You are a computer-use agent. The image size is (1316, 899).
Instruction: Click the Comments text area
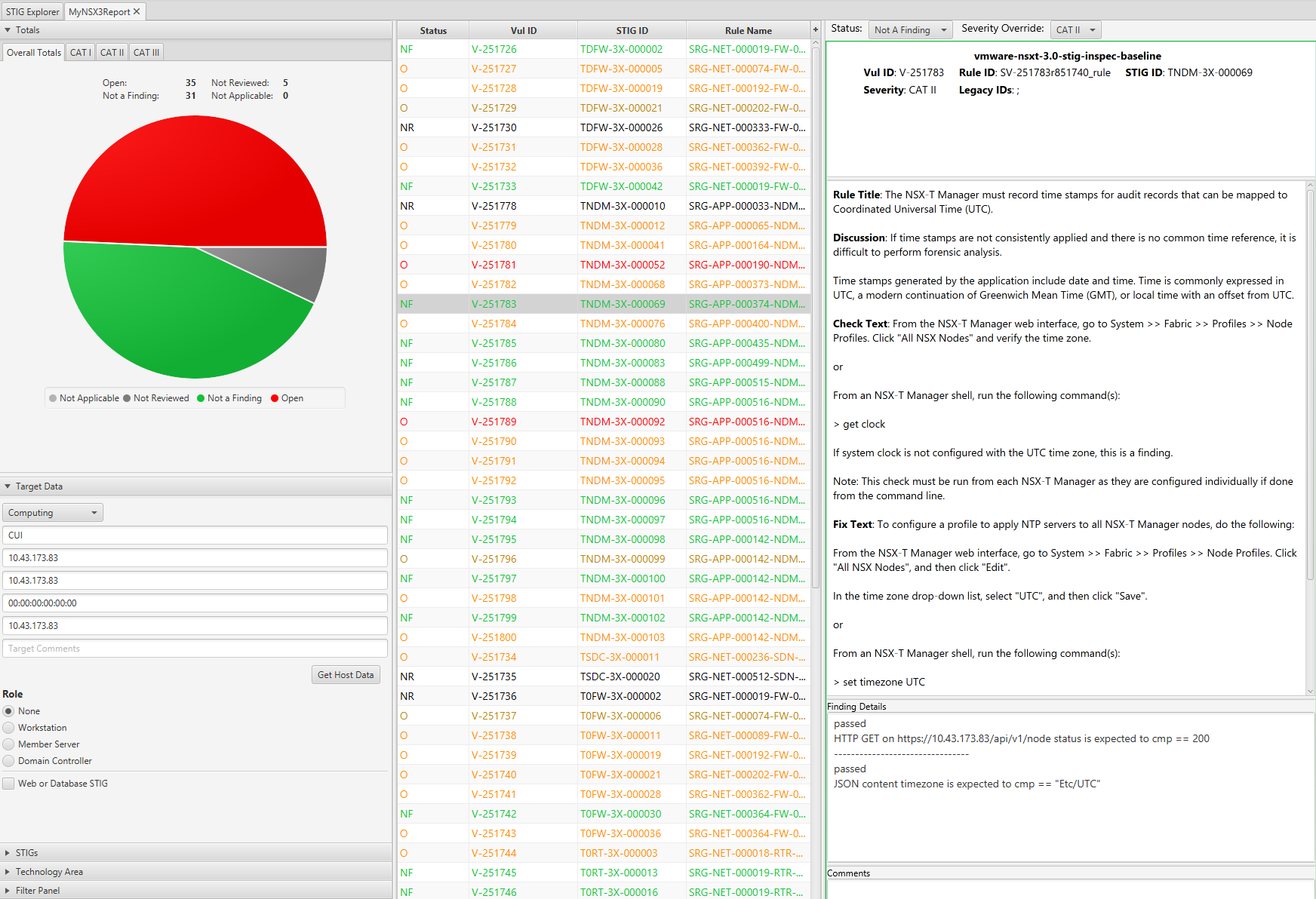click(1071, 889)
